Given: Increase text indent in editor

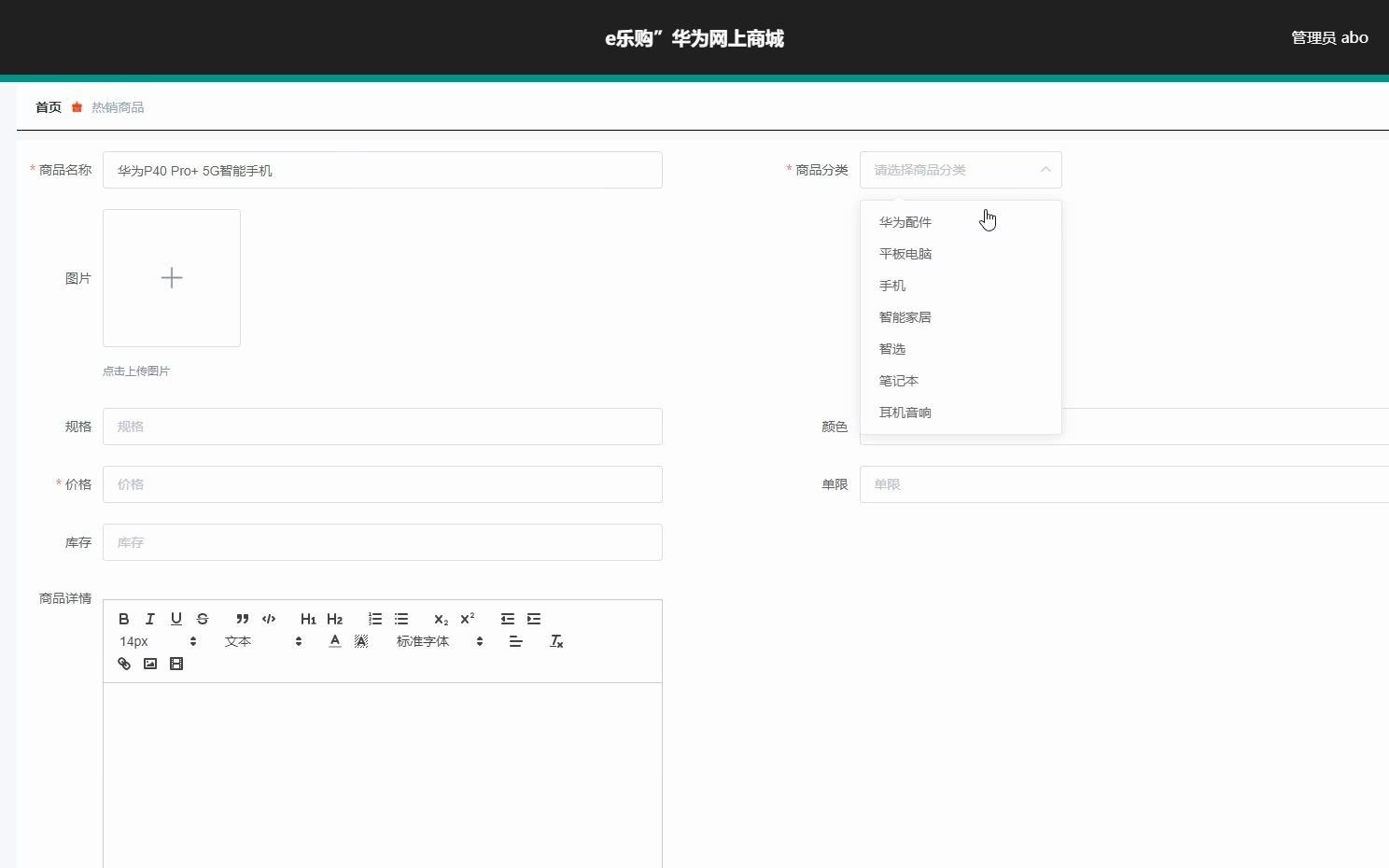Looking at the screenshot, I should [x=534, y=619].
